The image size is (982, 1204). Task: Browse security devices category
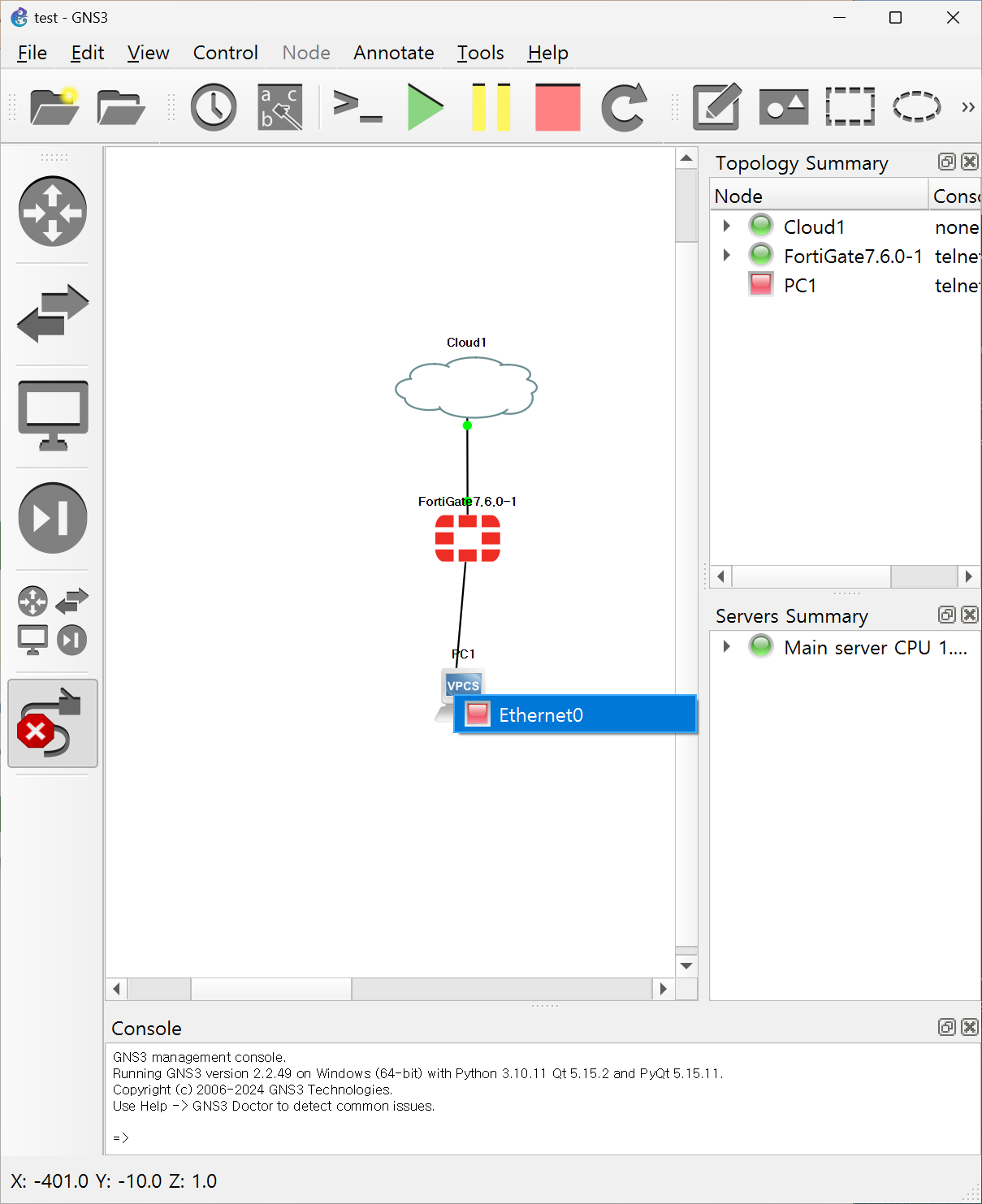coord(53,518)
